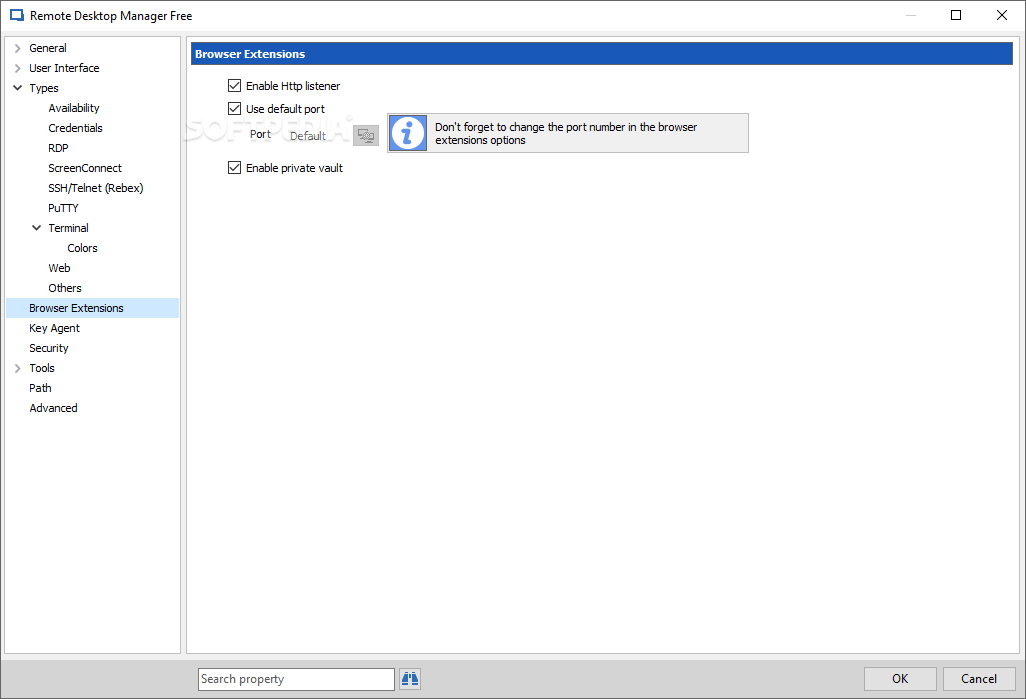Viewport: 1026px width, 699px height.
Task: Collapse the Terminal tree node
Action: coord(37,228)
